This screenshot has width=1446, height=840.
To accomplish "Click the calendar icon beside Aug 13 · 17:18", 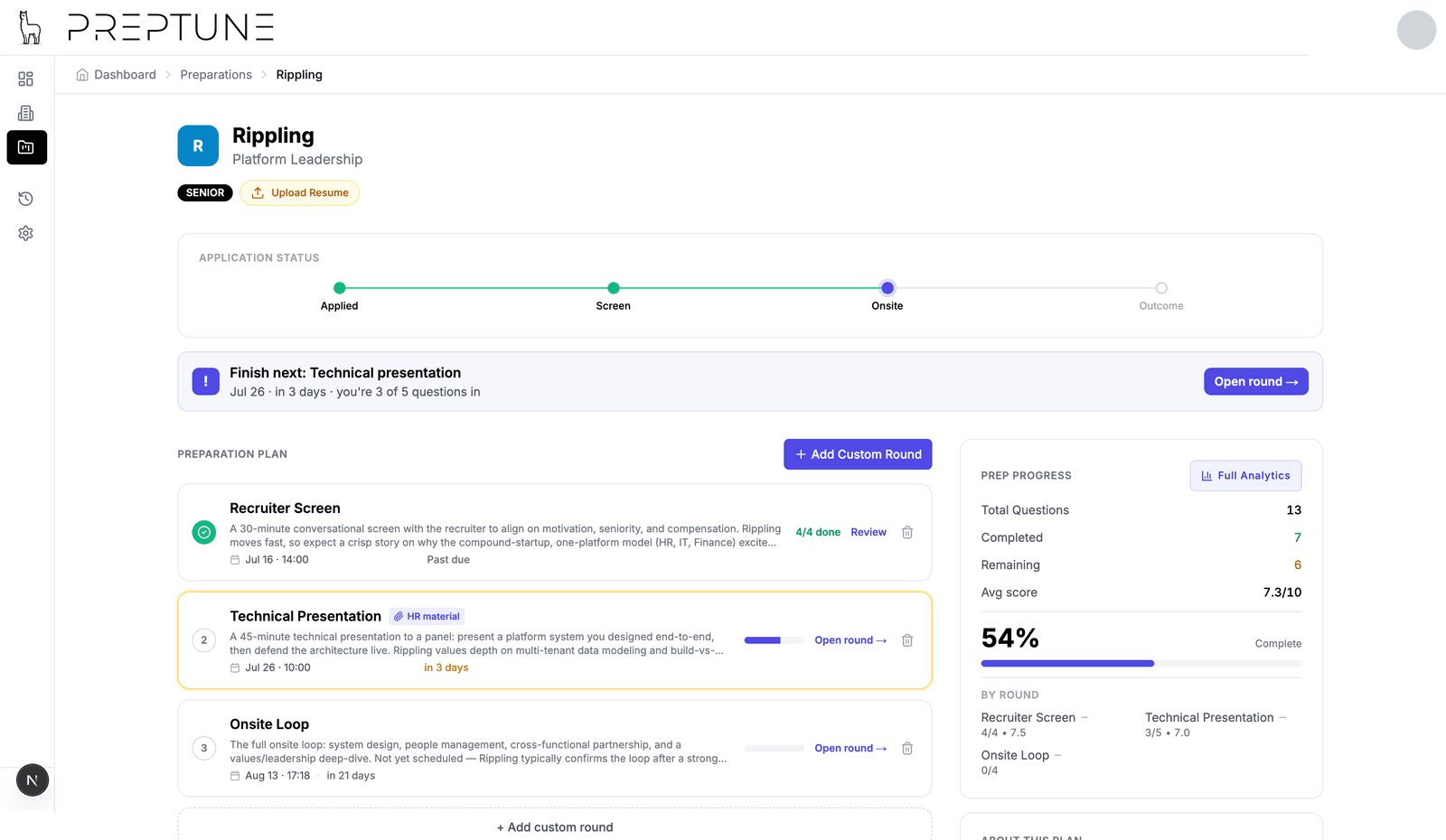I will pos(235,776).
